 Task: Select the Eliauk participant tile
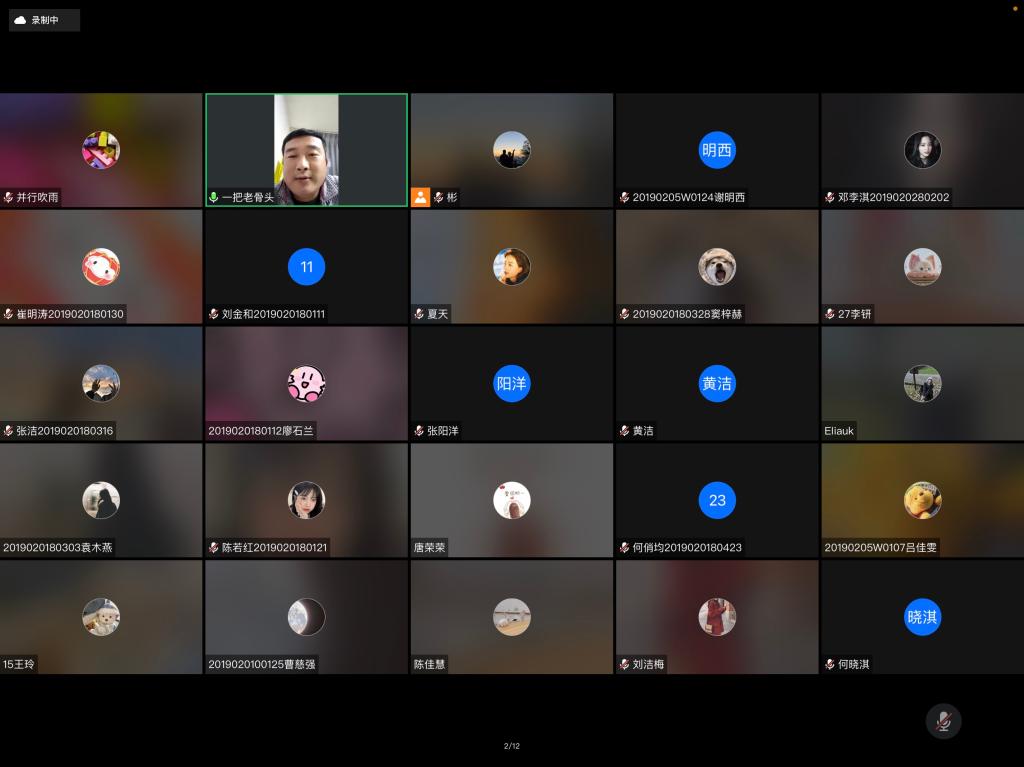[922, 384]
